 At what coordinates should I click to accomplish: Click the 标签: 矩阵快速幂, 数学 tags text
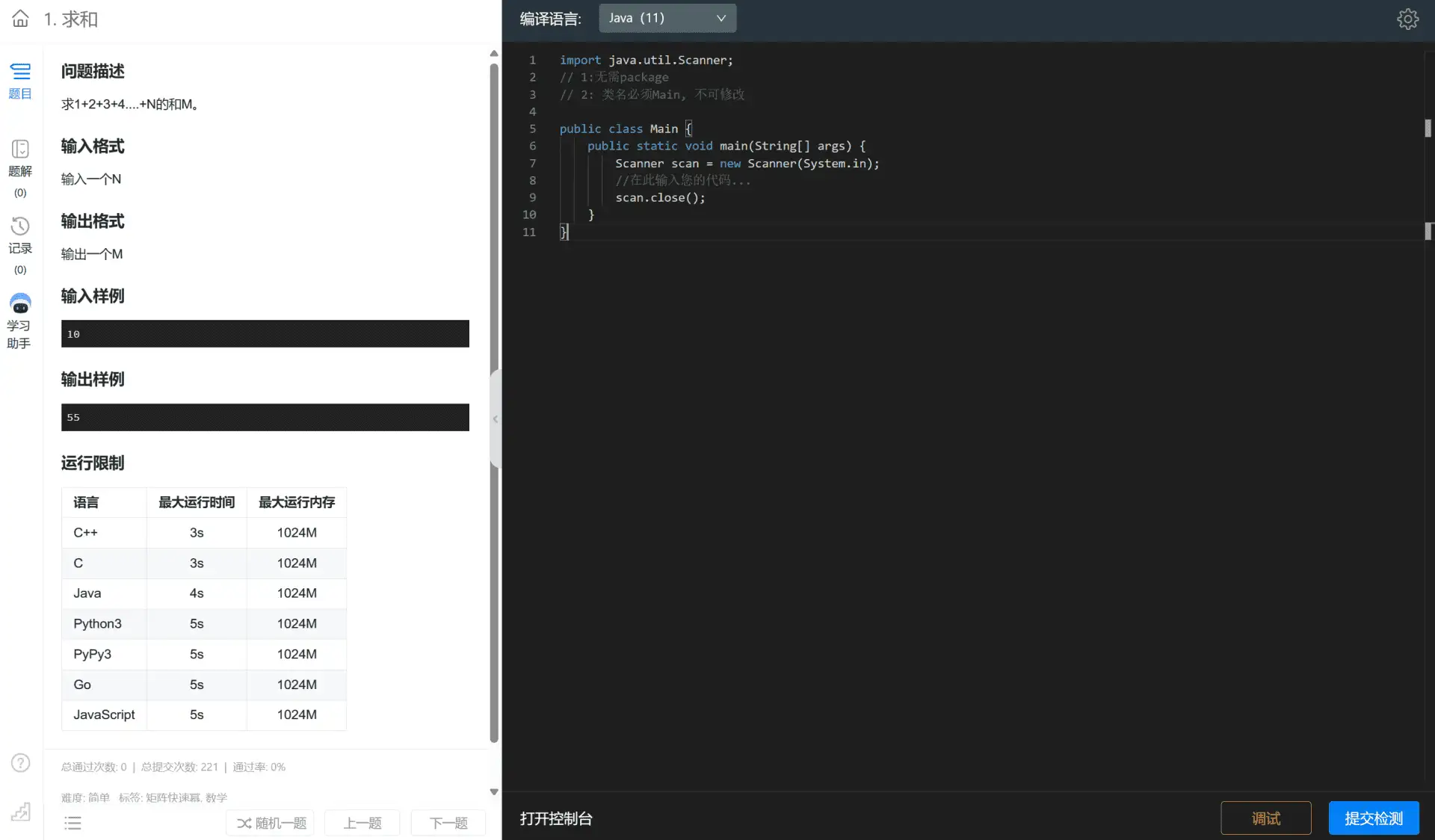tap(173, 797)
